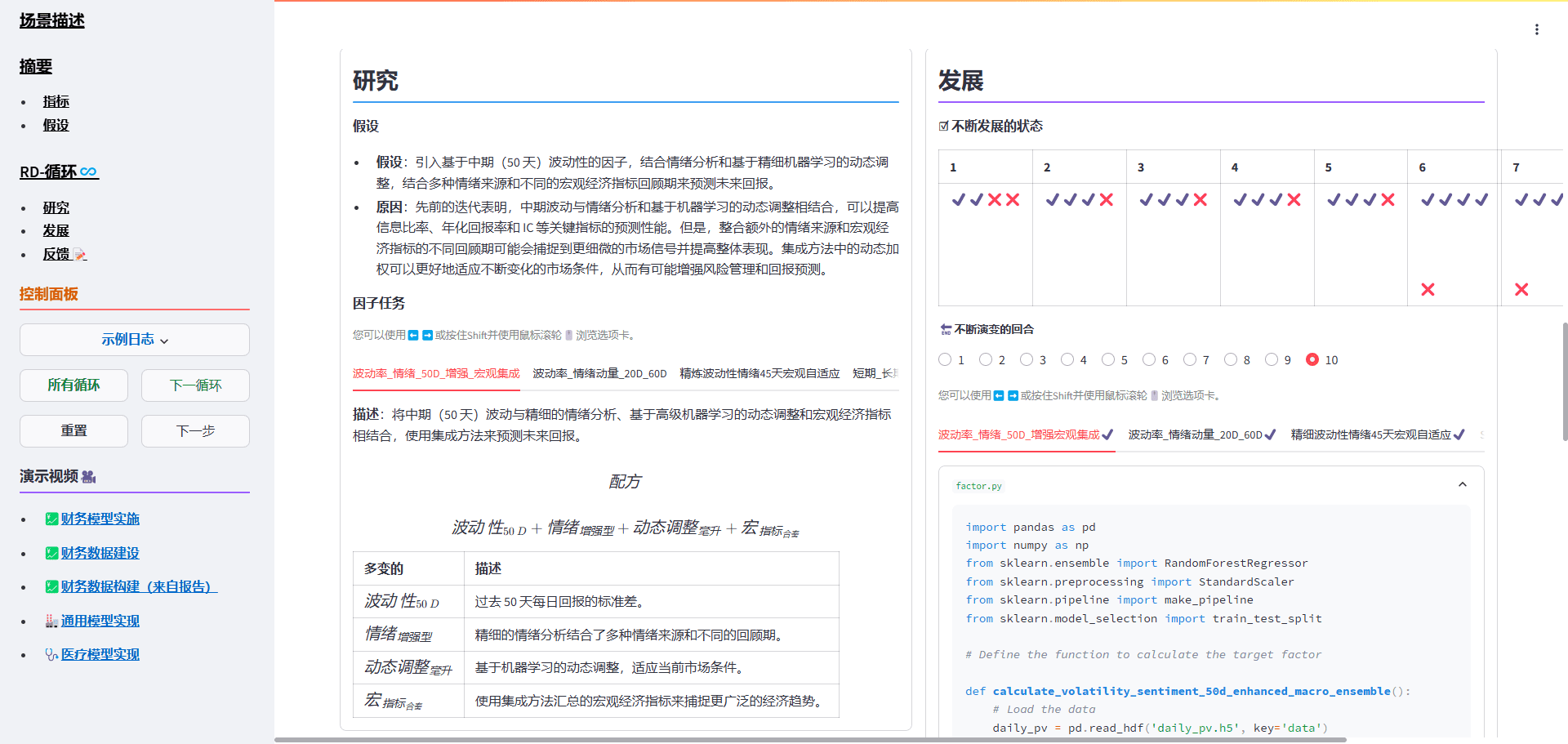Select round 5 radio button

1108,359
